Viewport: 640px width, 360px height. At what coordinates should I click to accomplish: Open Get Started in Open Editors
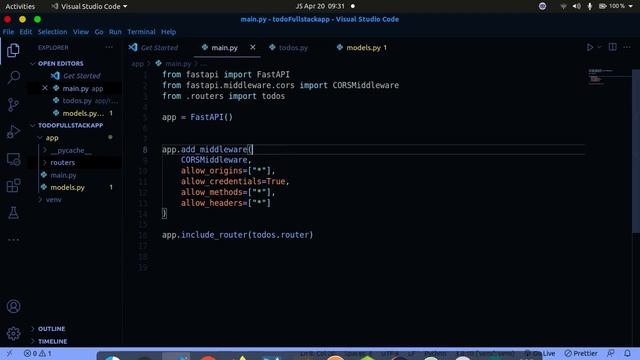(81, 76)
